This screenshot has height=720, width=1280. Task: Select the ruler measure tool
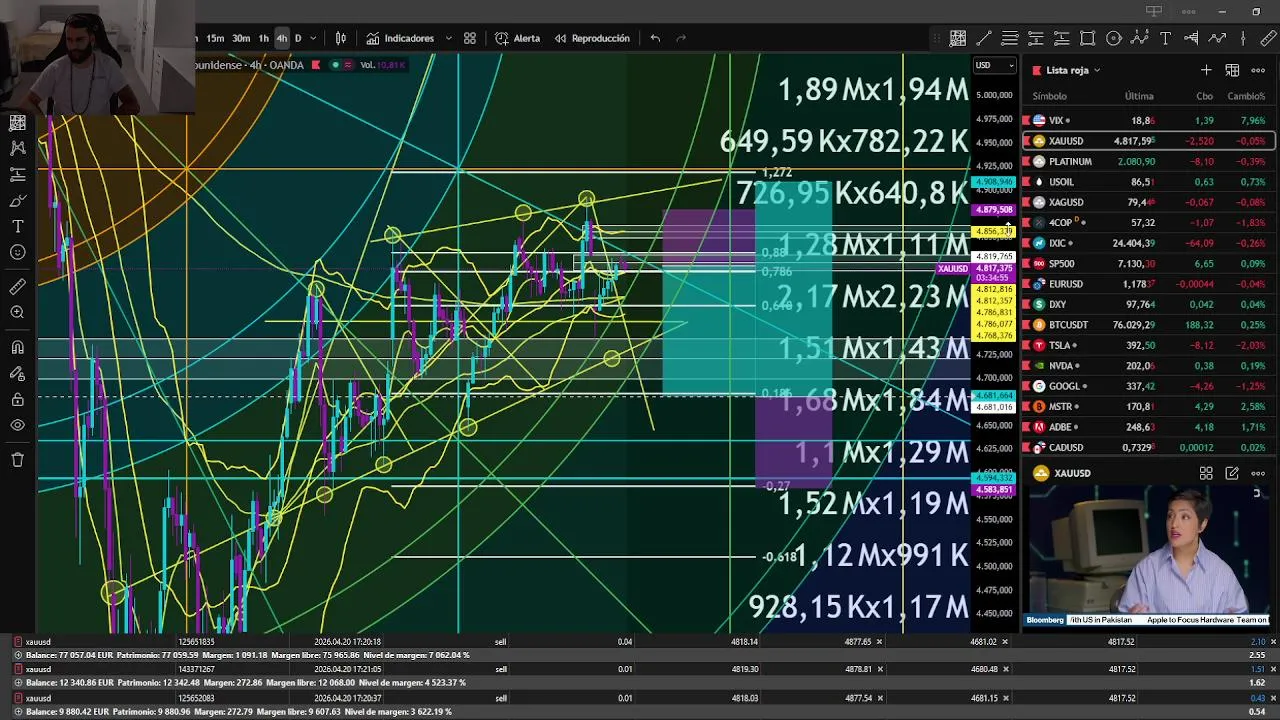coord(17,286)
